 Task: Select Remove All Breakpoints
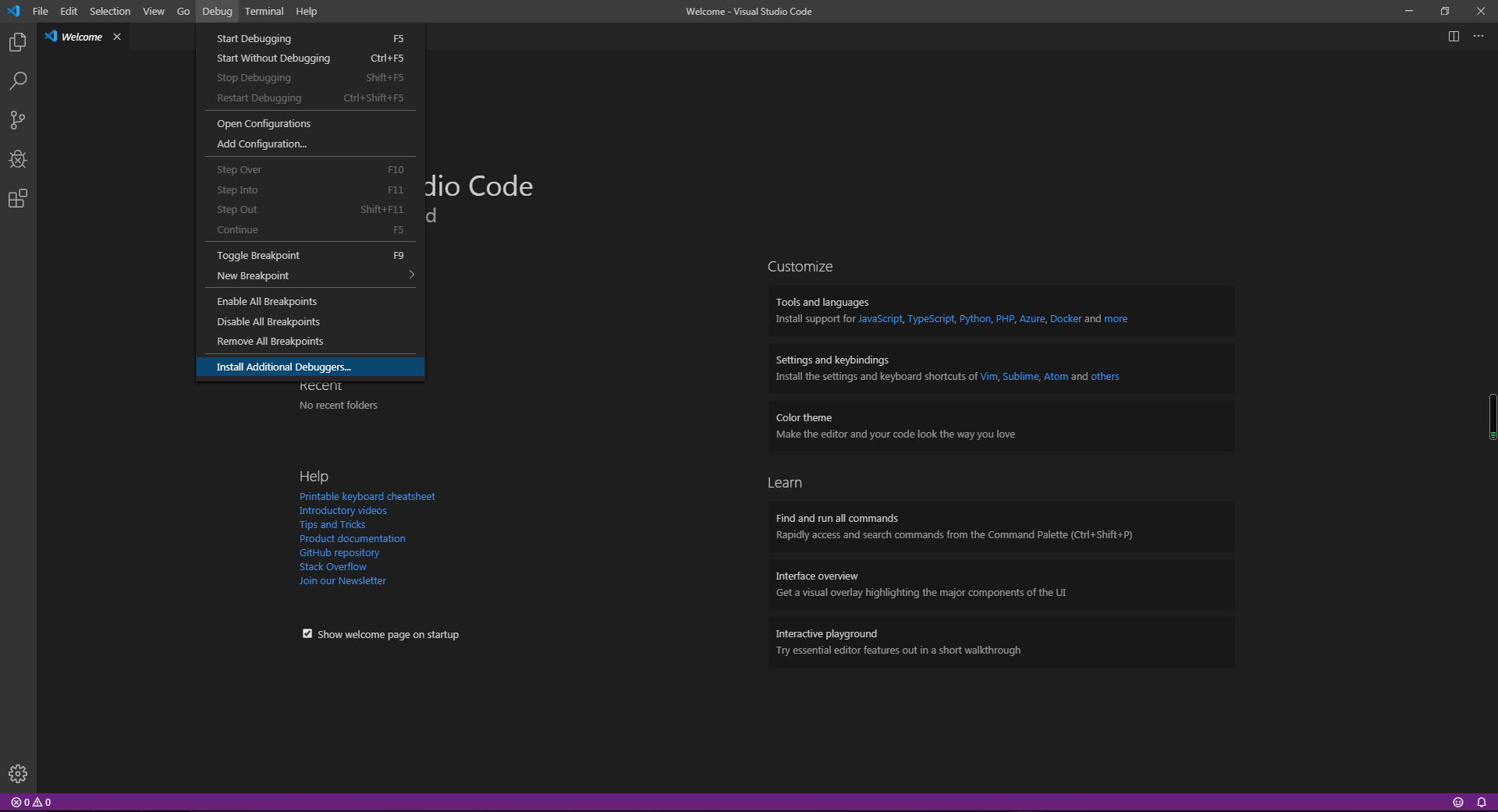[x=311, y=341]
